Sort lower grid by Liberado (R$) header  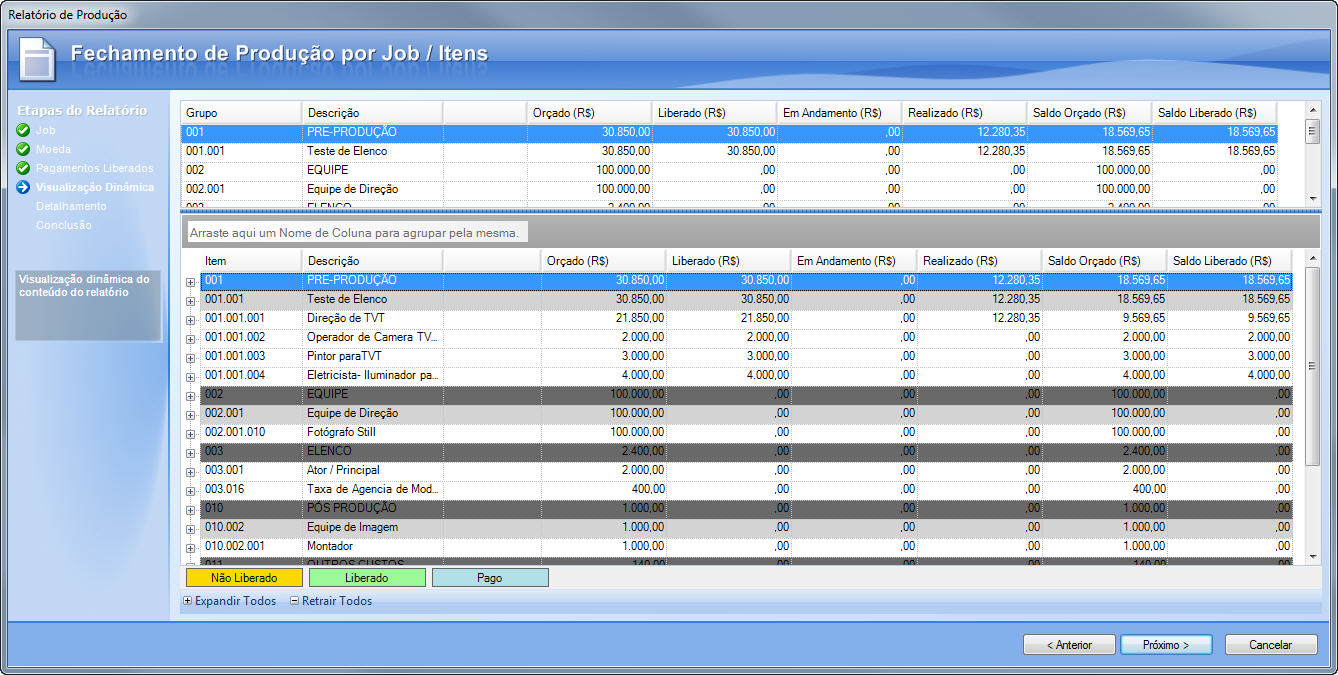(728, 261)
